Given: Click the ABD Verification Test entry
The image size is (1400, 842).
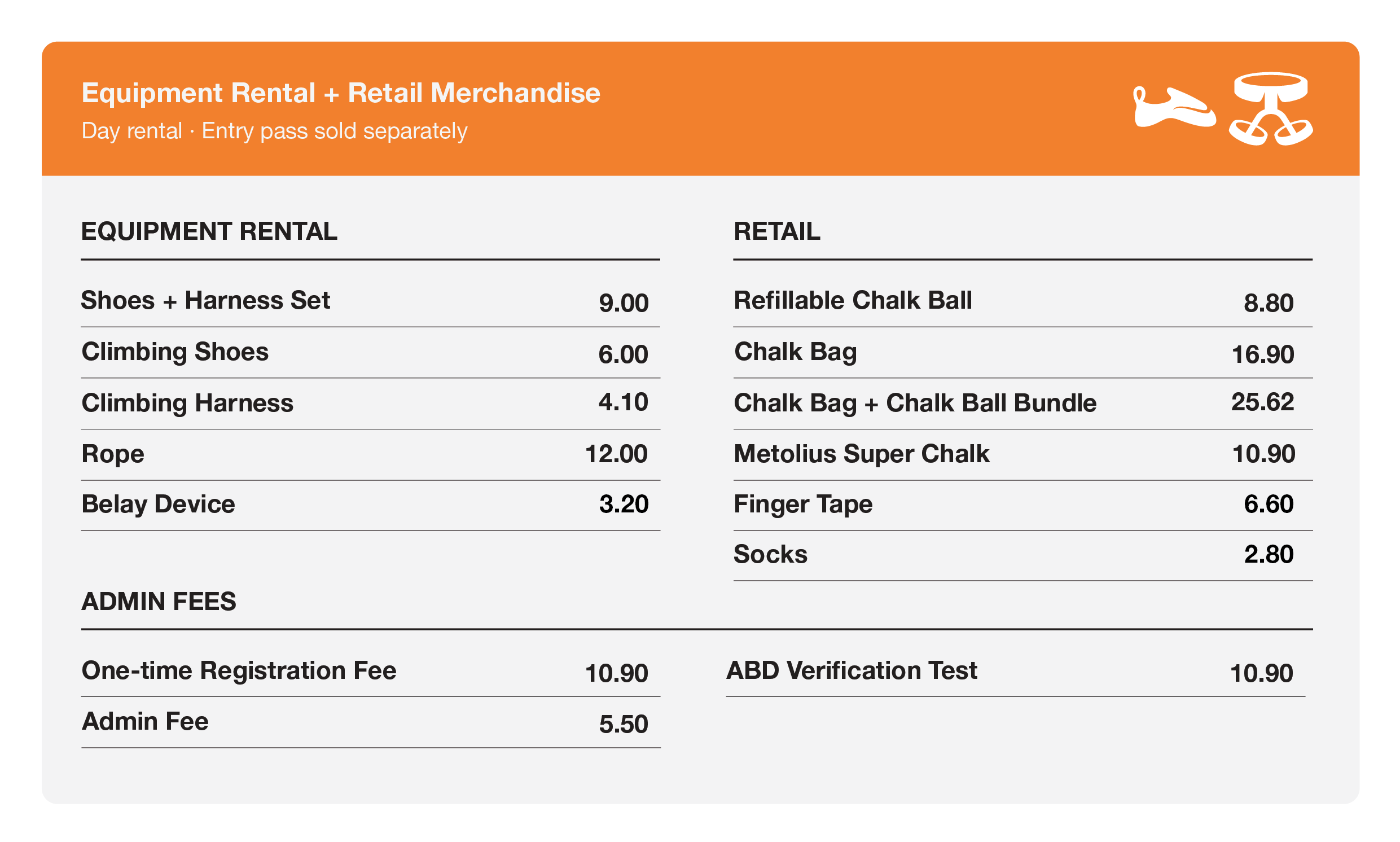Looking at the screenshot, I should 1015,671.
